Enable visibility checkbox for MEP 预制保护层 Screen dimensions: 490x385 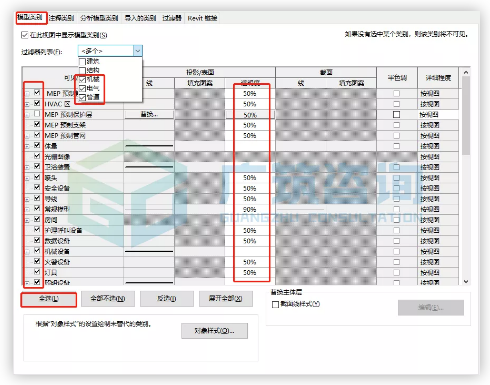click(x=37, y=114)
